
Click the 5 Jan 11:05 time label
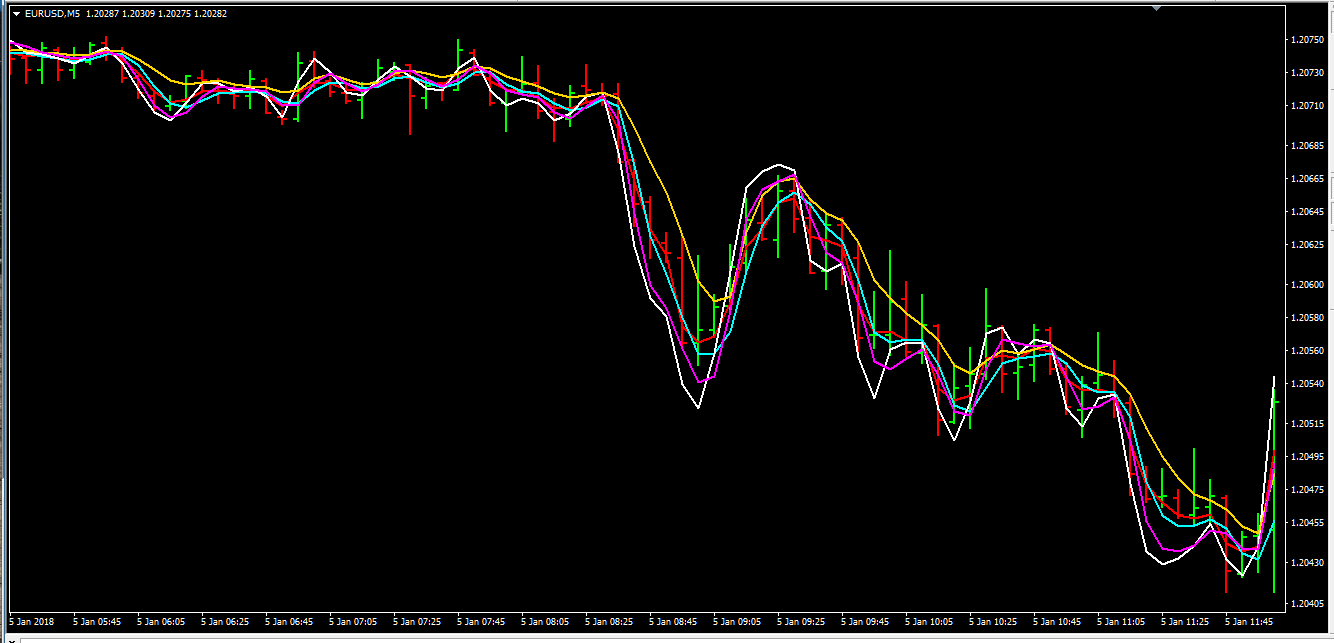tap(1122, 622)
